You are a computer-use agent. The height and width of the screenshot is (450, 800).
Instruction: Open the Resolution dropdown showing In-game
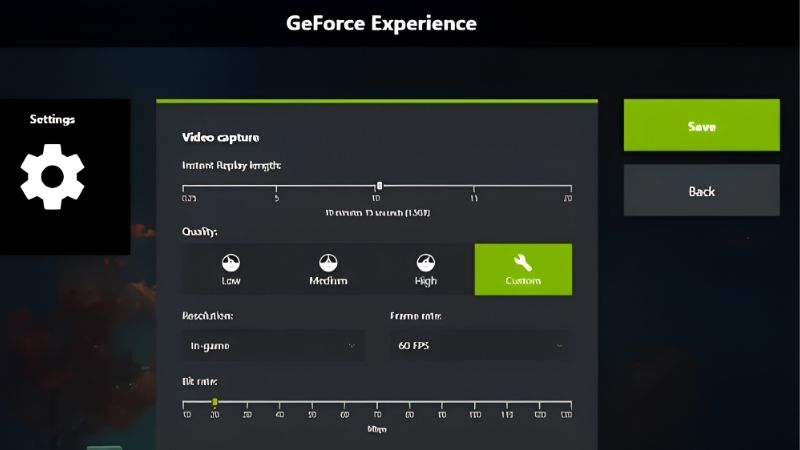[273, 345]
